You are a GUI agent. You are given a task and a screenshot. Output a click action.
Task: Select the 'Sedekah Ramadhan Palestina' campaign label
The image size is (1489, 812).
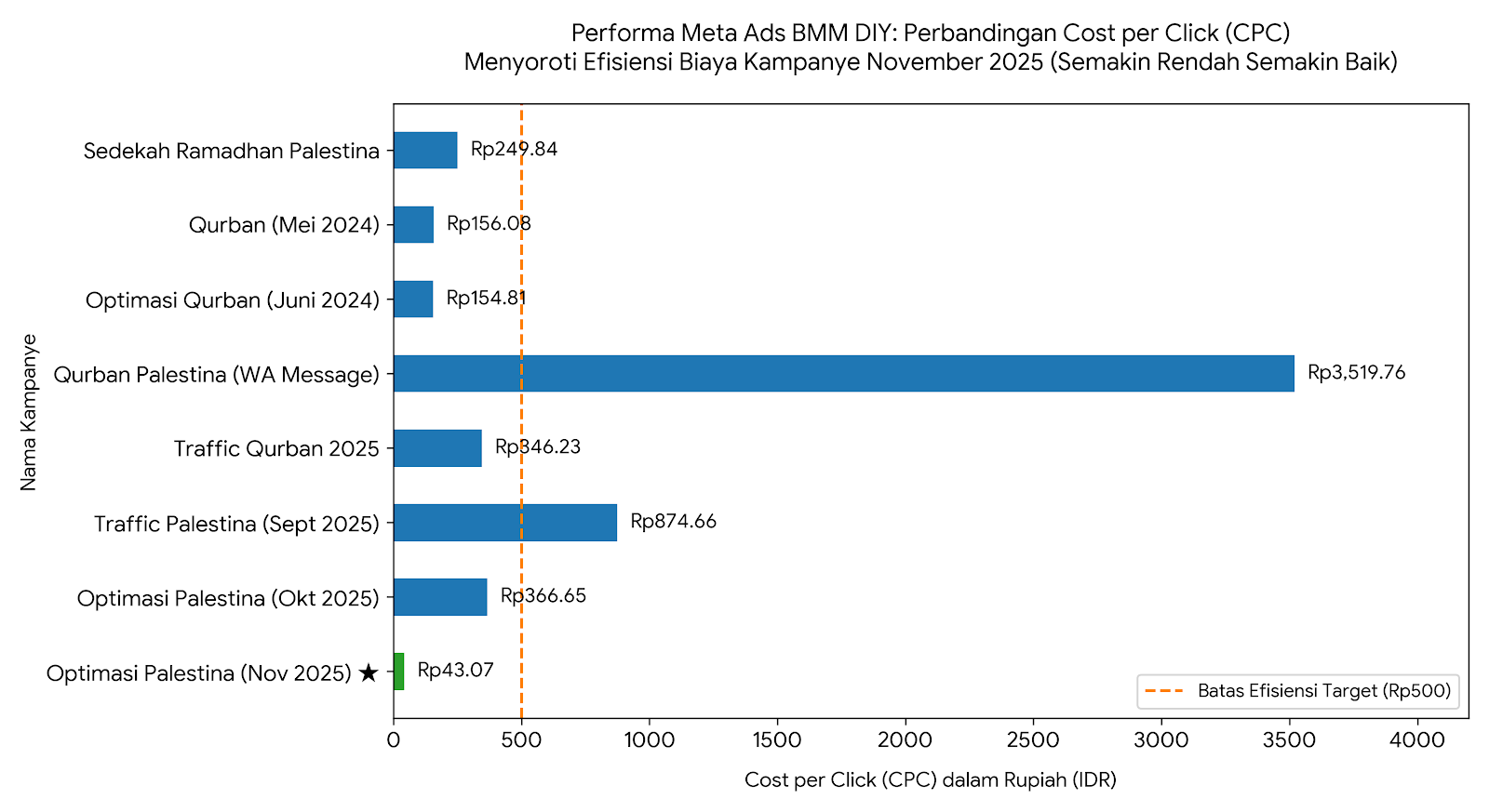coord(232,151)
